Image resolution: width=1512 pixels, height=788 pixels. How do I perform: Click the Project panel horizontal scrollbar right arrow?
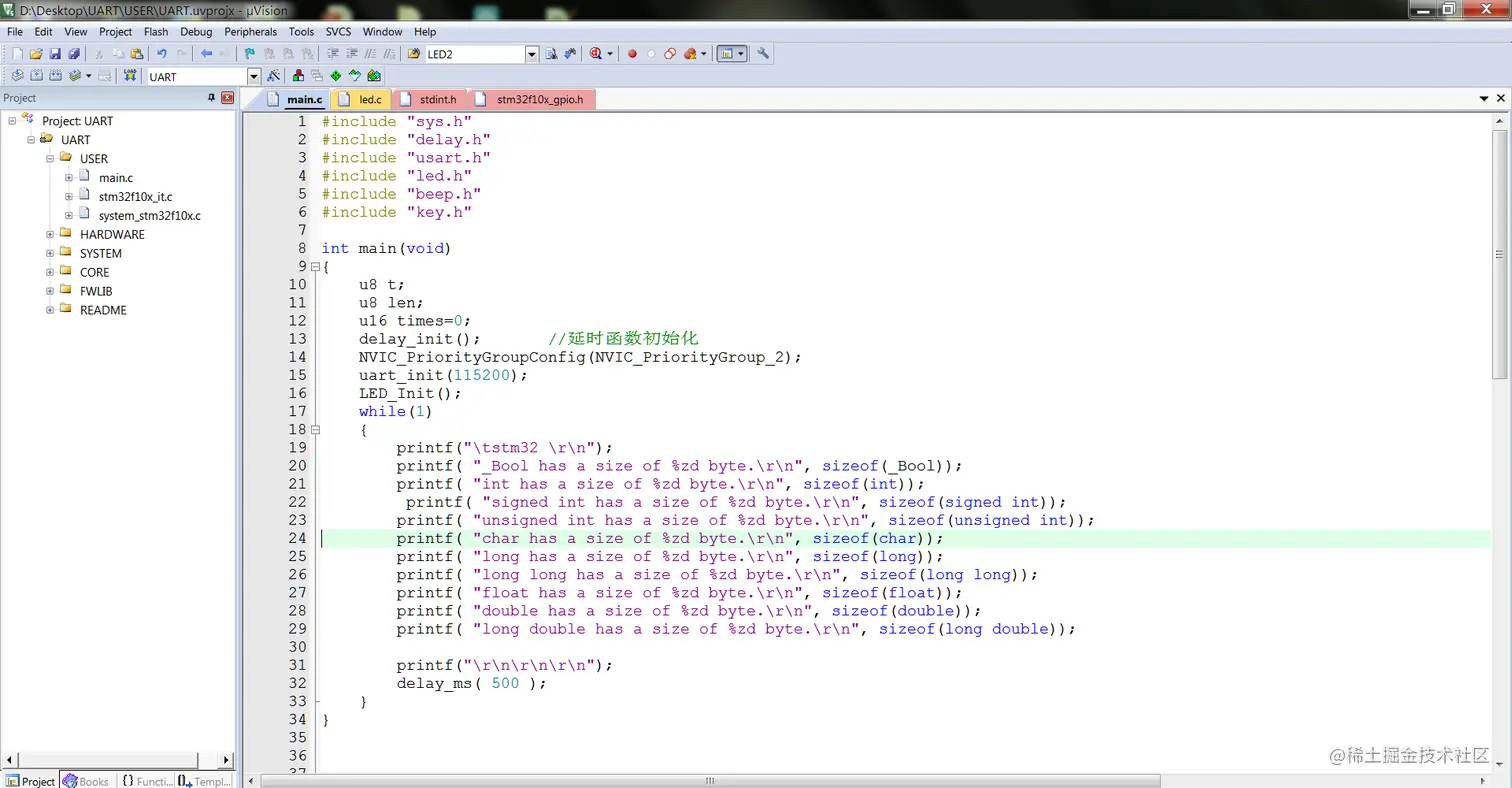pyautogui.click(x=227, y=760)
